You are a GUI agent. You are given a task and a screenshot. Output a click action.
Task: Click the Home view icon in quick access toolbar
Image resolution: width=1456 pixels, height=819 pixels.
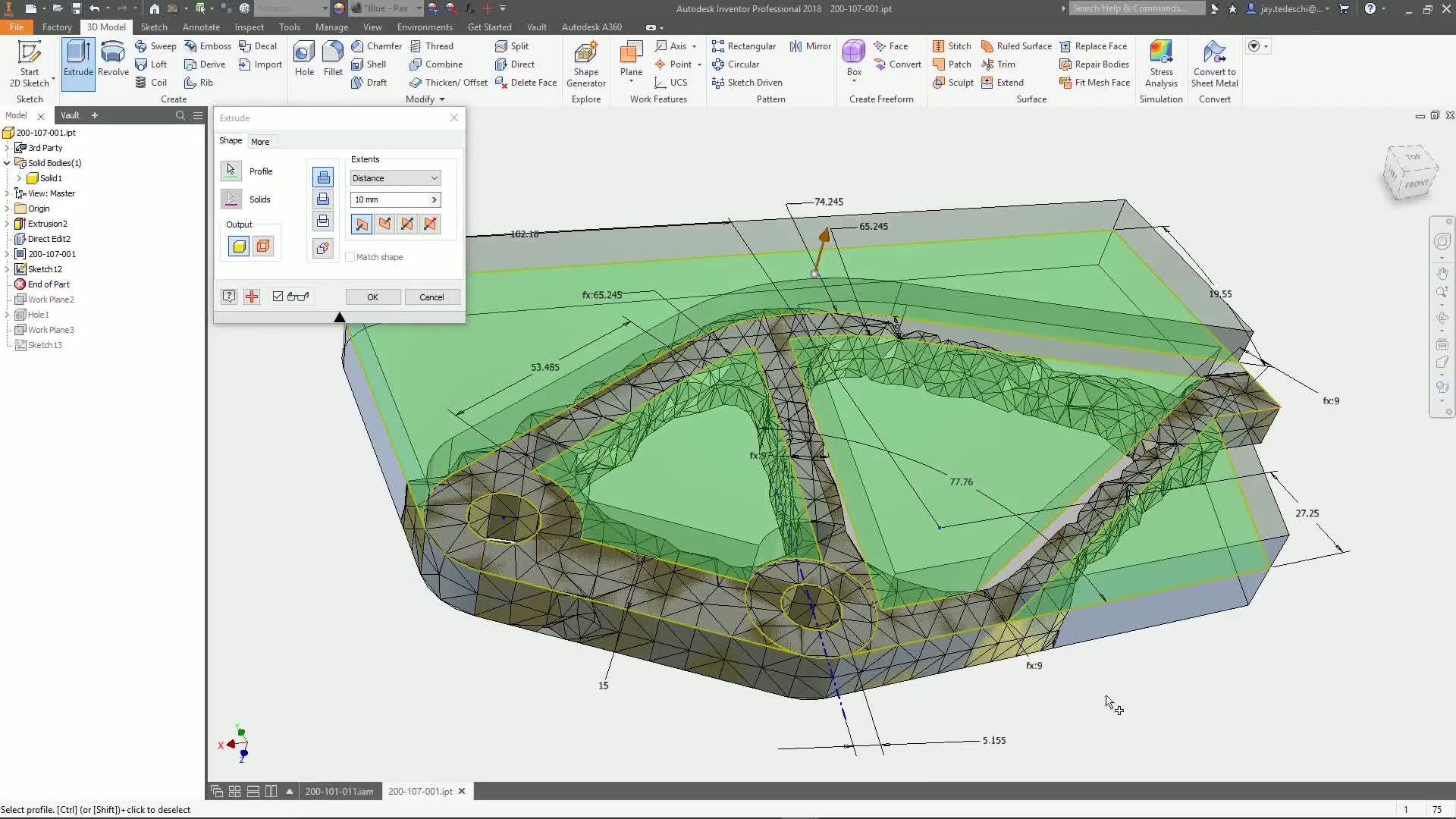[154, 8]
